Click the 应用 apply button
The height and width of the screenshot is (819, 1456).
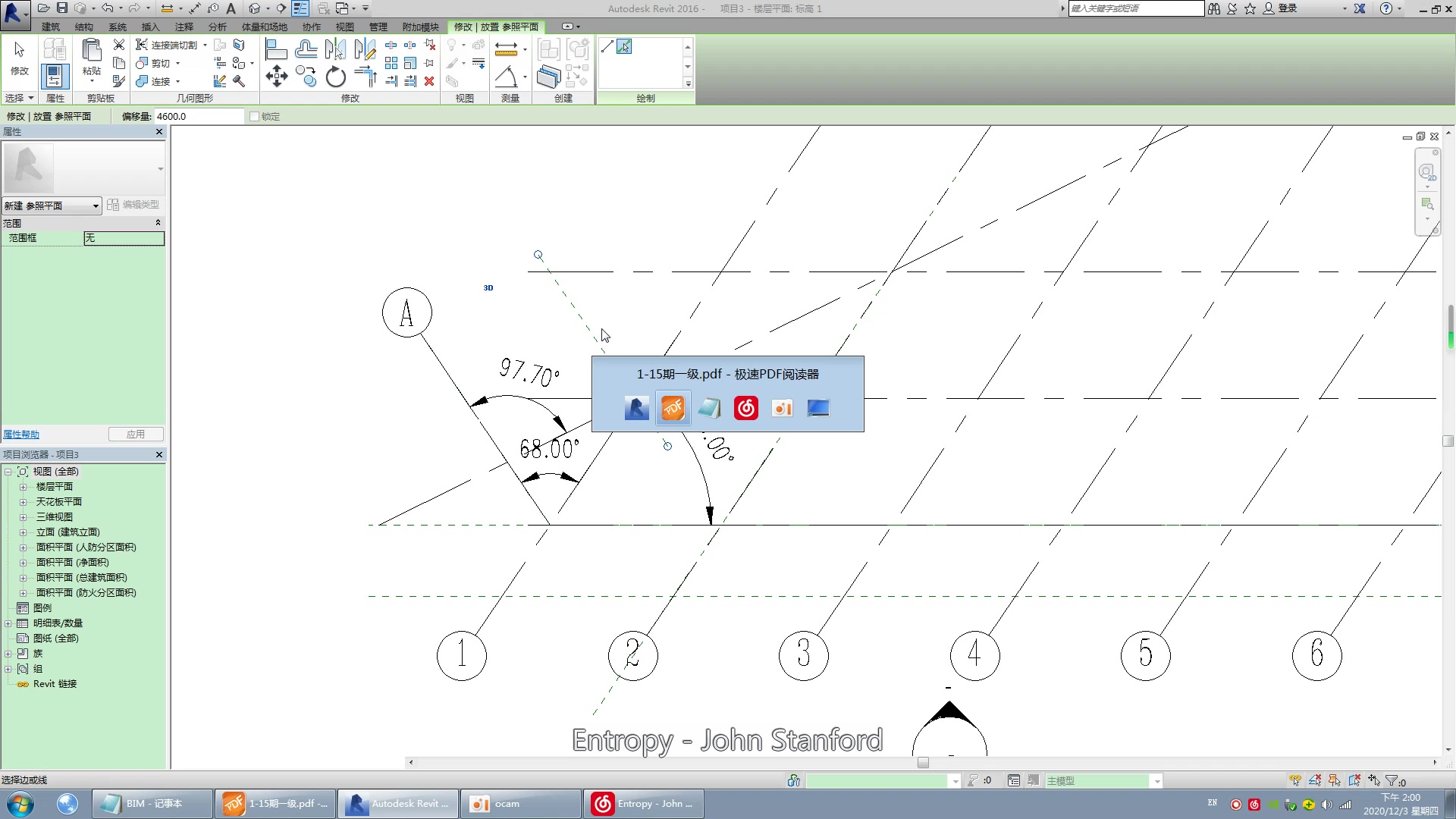coord(136,435)
